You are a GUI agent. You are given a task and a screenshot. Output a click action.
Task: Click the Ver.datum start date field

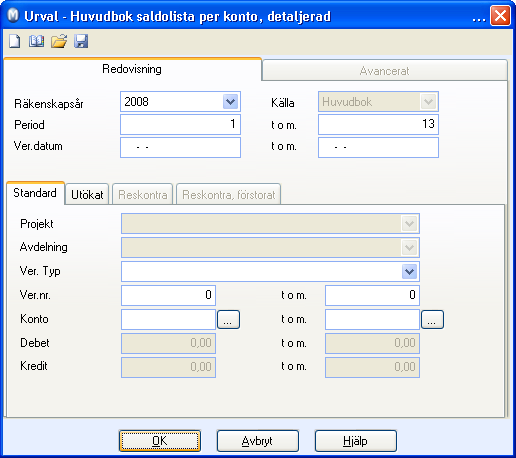coord(180,147)
